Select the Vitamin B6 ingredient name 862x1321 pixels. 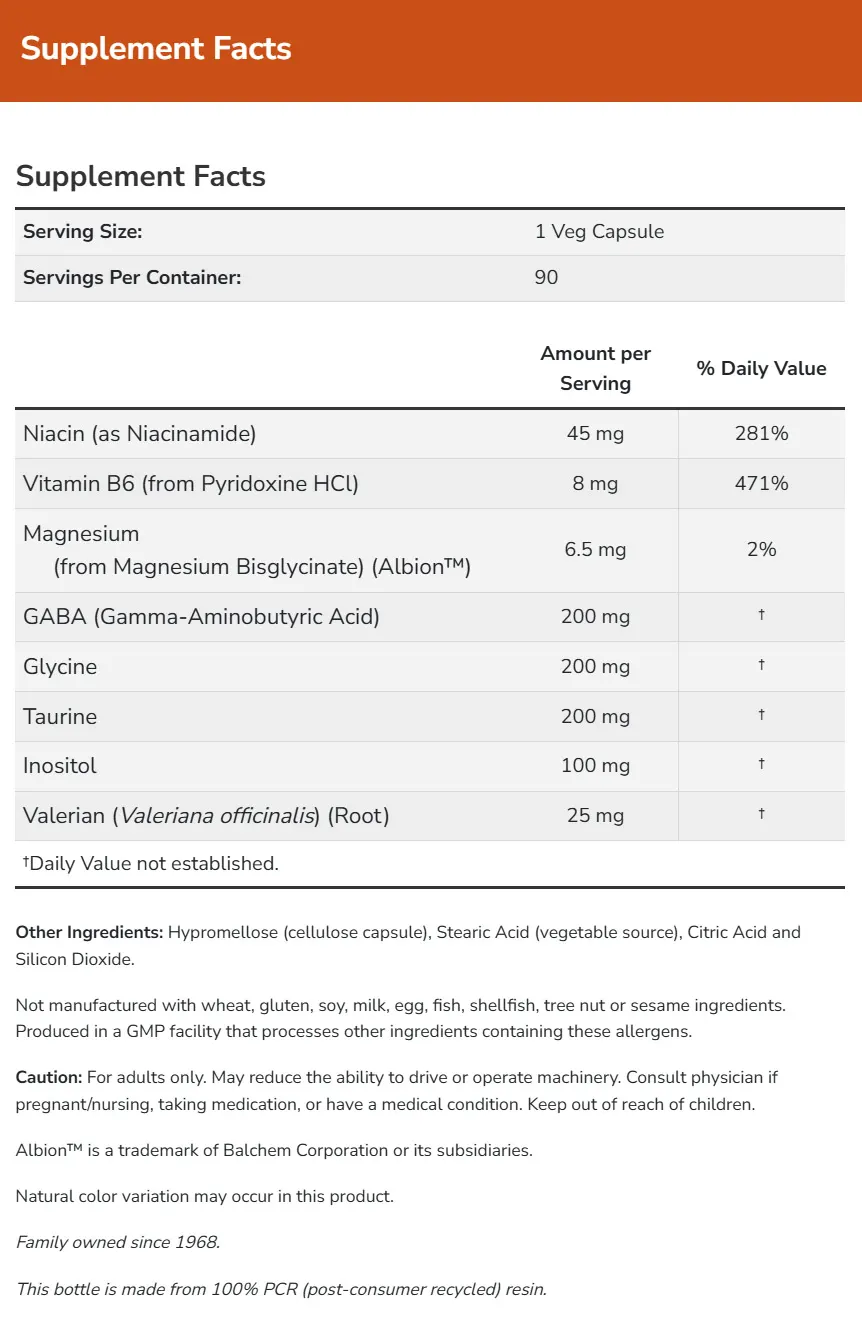190,484
